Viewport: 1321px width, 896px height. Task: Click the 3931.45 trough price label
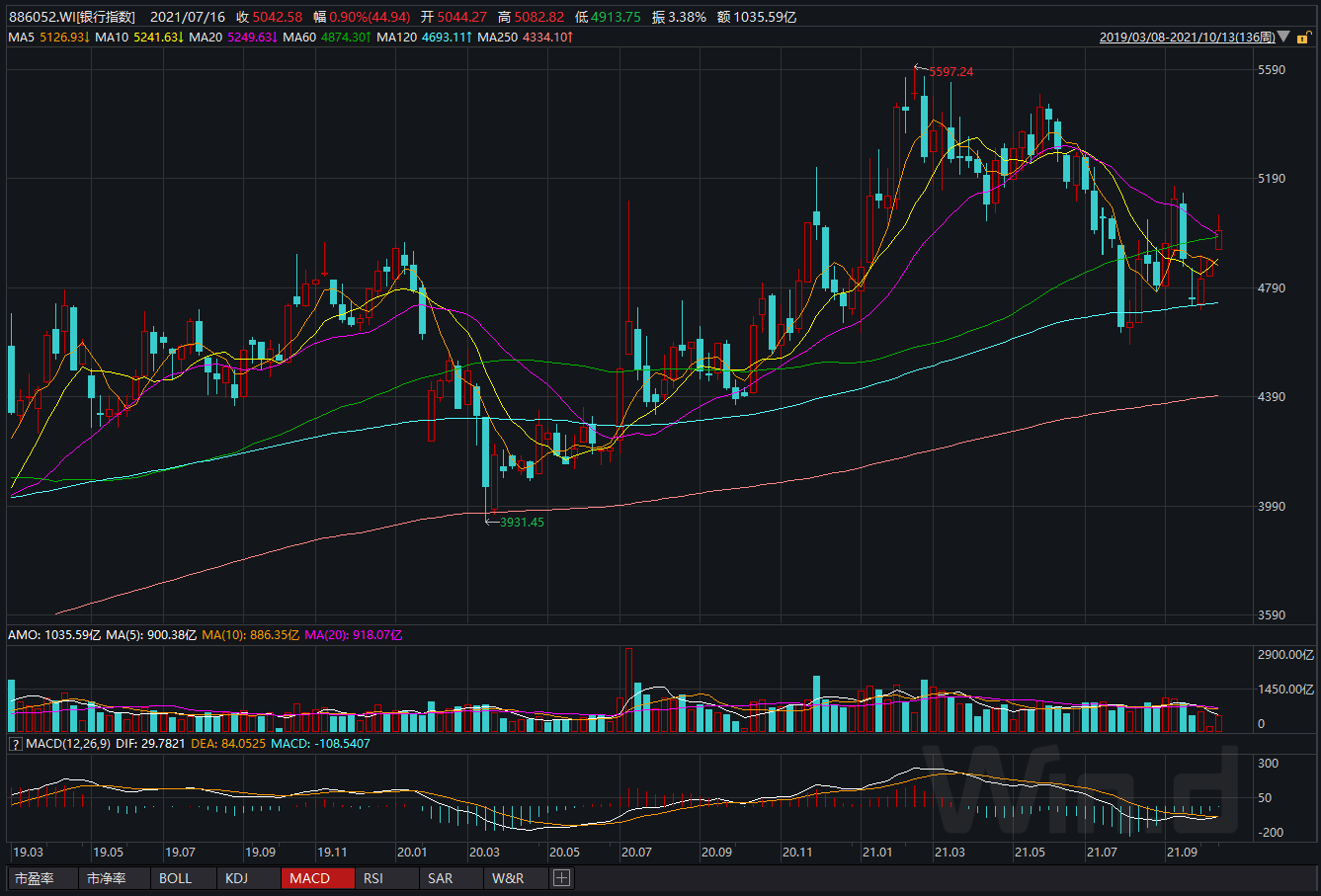coord(523,522)
